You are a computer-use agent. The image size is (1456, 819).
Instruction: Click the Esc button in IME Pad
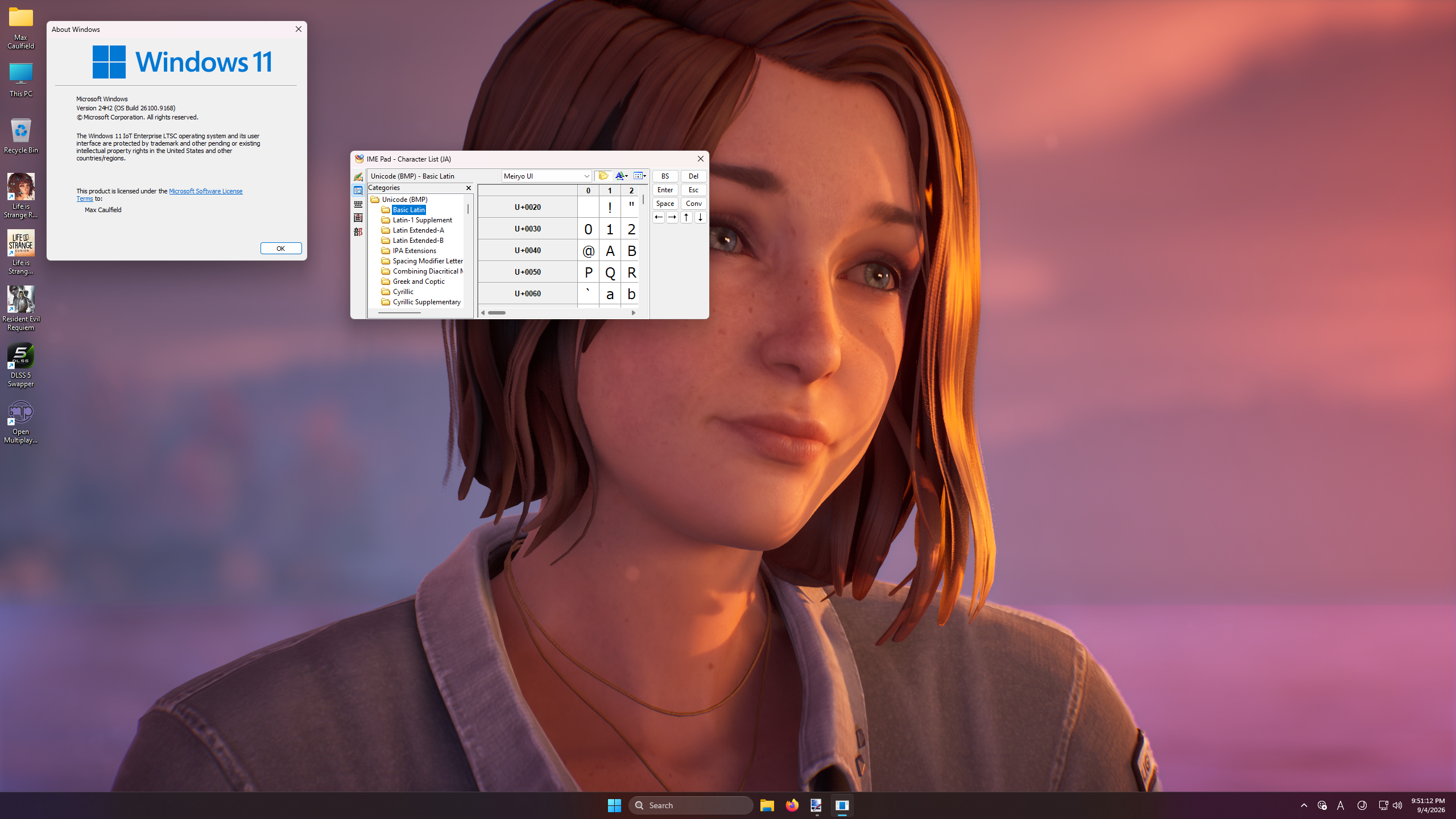pos(693,190)
